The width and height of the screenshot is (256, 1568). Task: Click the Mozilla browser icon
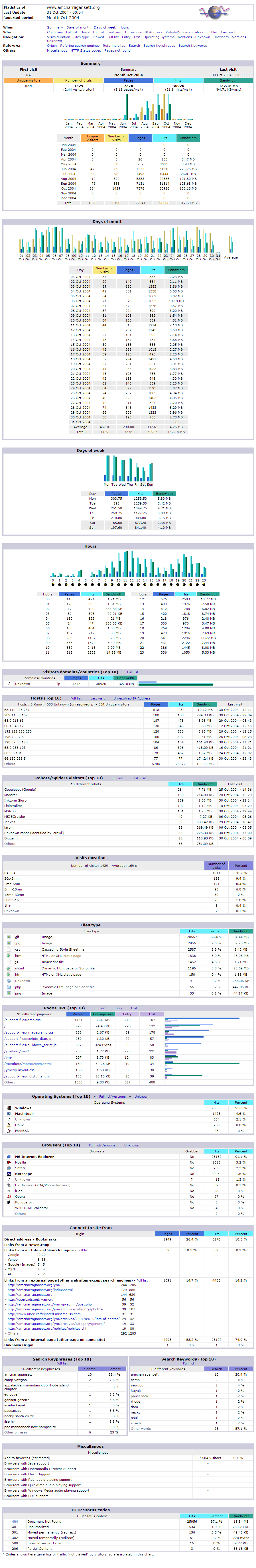point(9,1162)
